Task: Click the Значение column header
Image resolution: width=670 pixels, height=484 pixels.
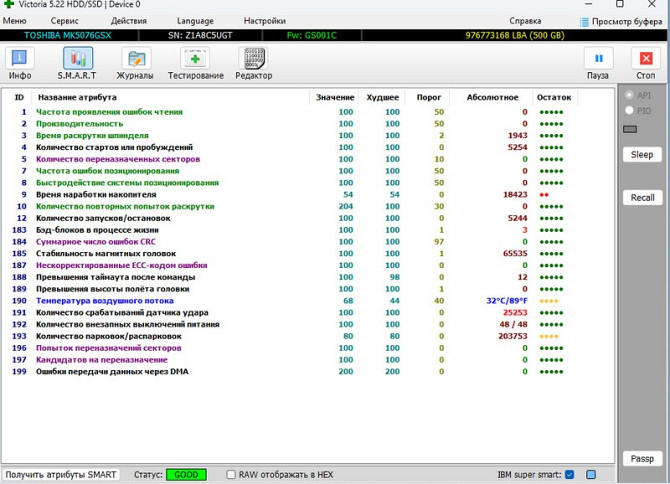Action: click(335, 97)
